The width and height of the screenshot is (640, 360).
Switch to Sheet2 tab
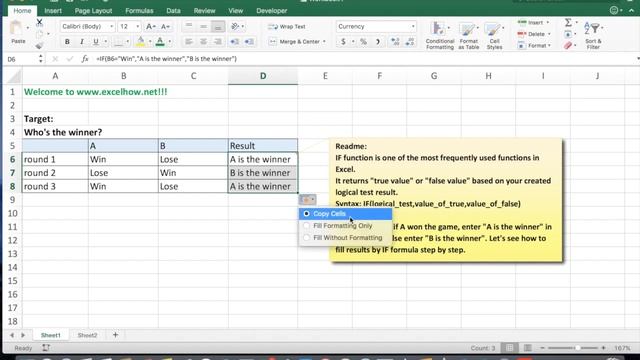[87, 335]
